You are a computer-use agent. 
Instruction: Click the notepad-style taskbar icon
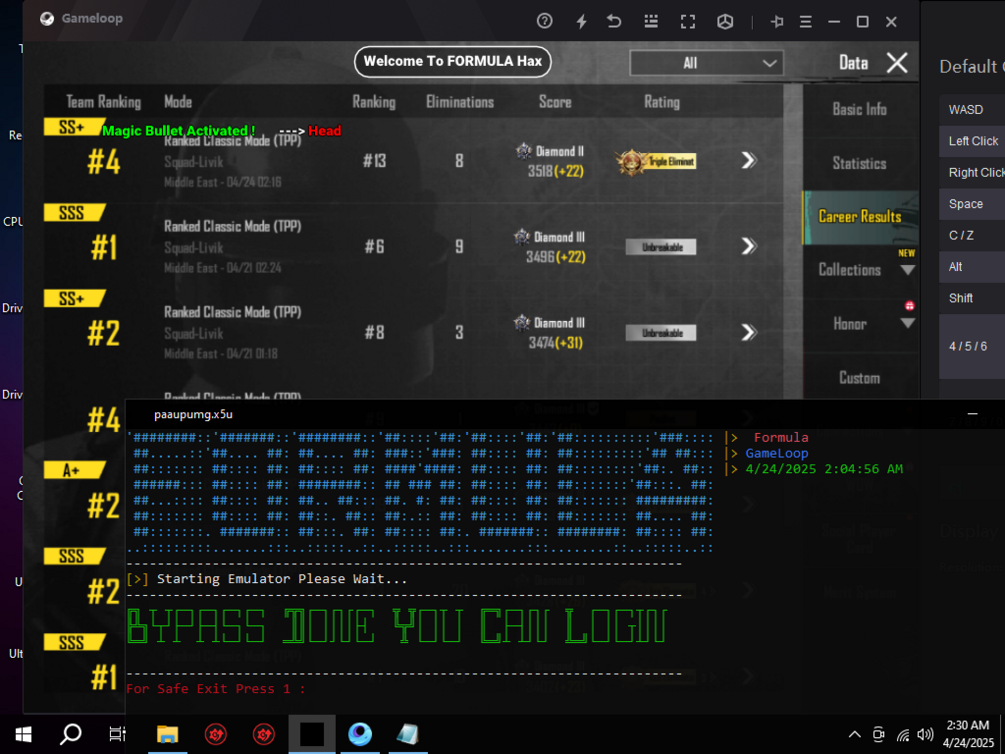[x=408, y=734]
